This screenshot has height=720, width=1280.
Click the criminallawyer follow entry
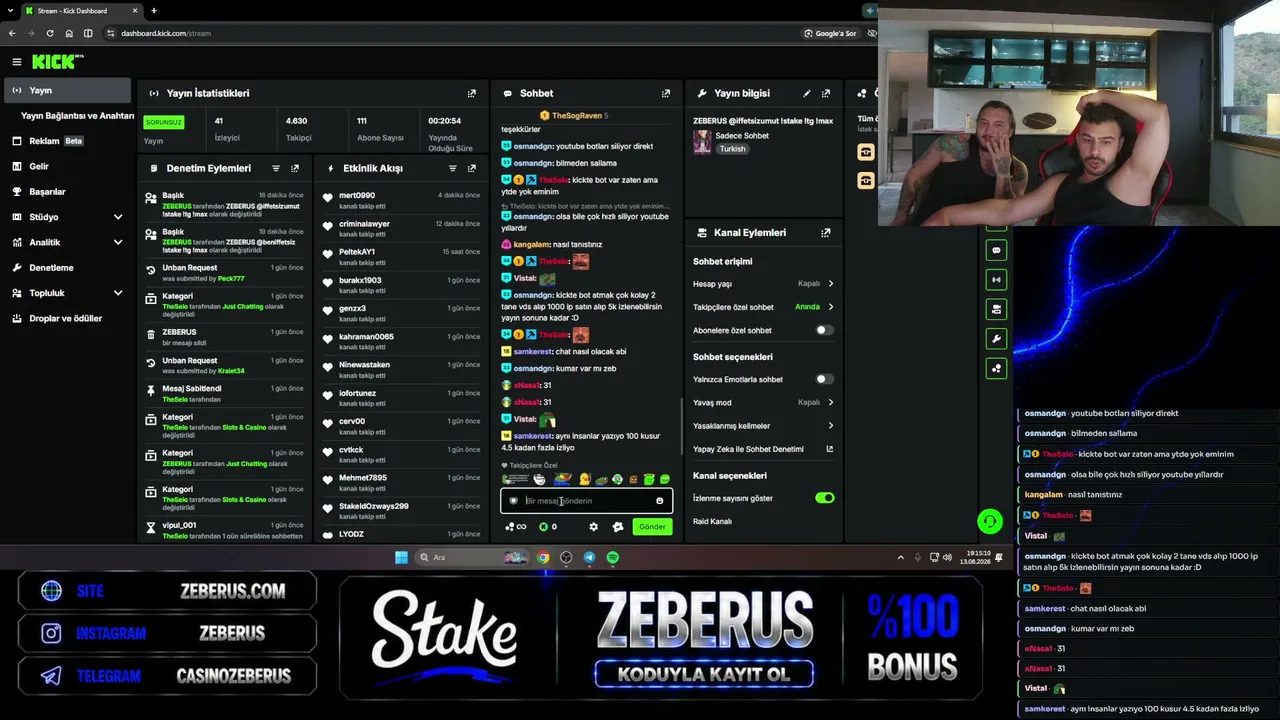click(x=400, y=228)
